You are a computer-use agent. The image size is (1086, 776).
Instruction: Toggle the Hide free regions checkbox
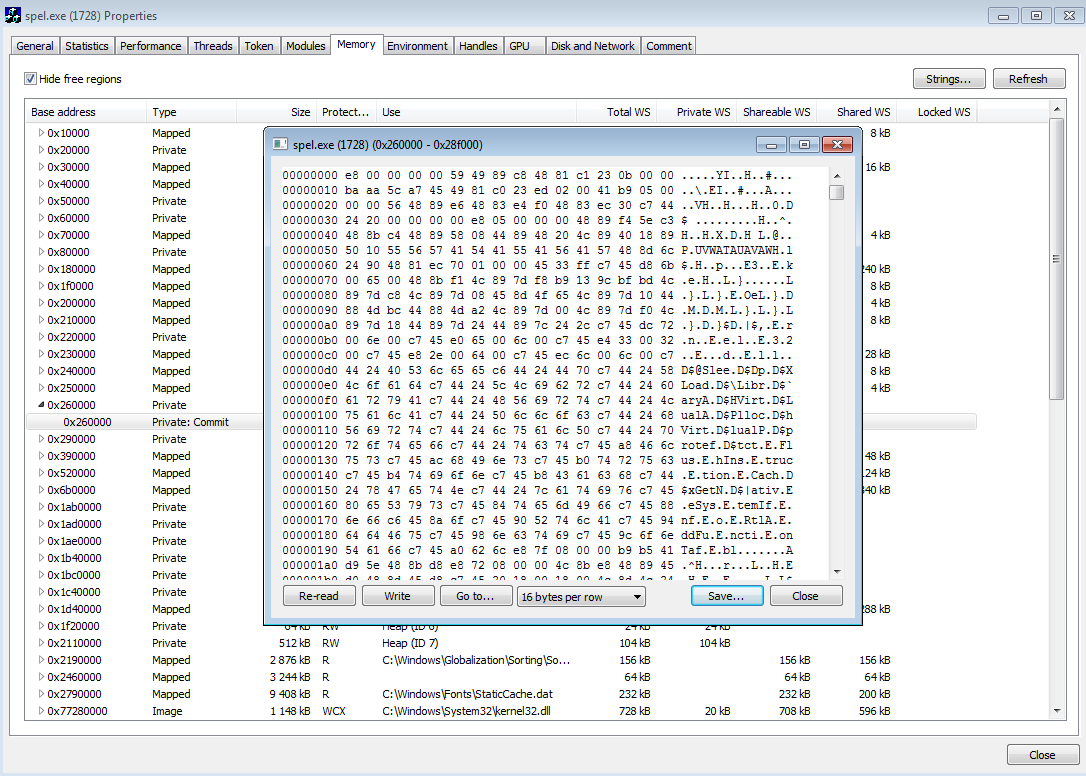point(30,78)
